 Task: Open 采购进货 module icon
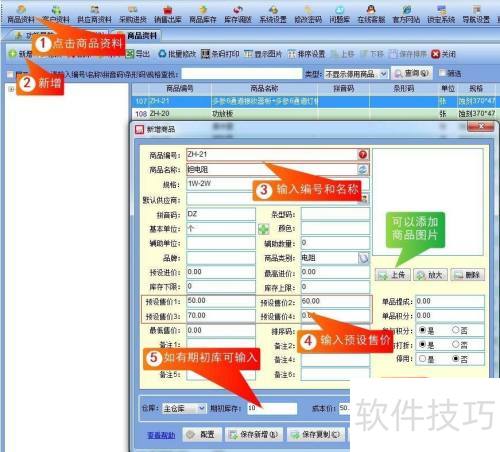(133, 14)
